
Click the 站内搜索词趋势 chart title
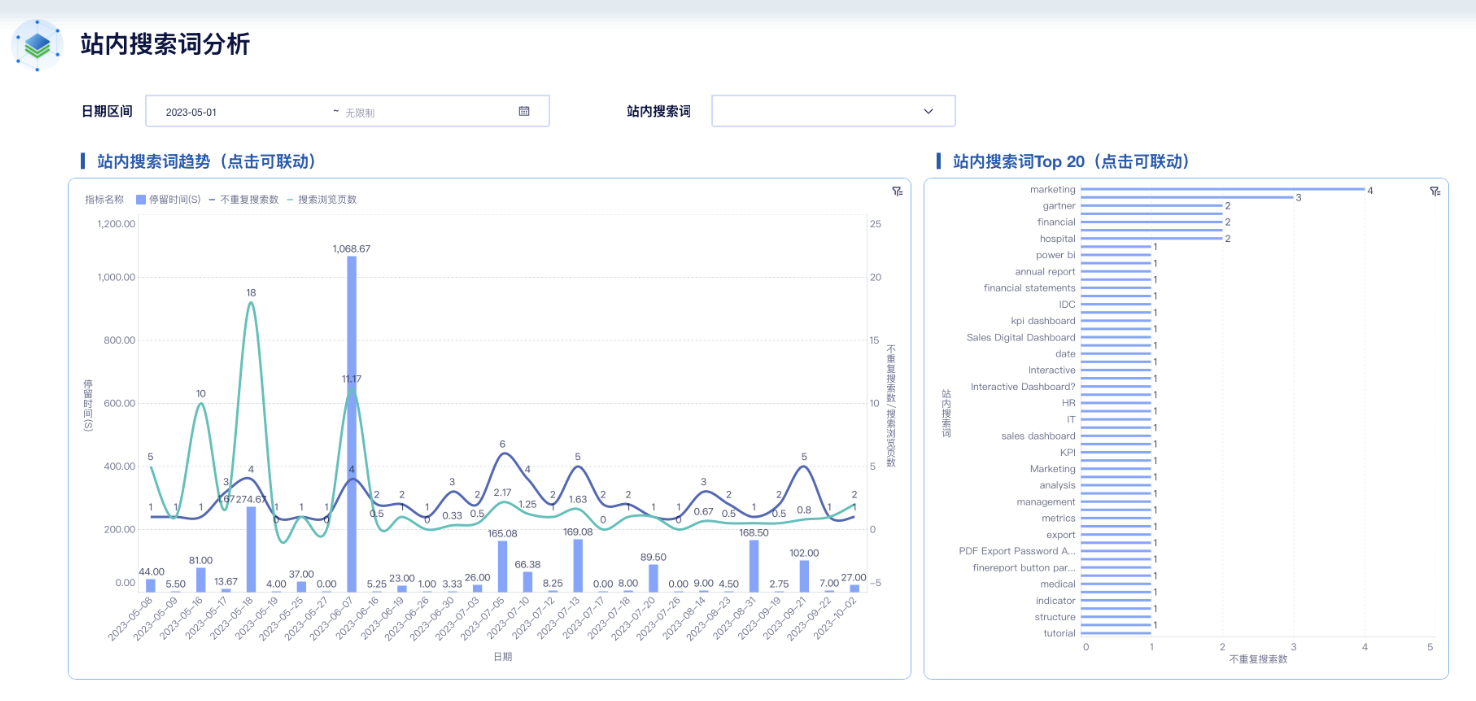tap(205, 161)
